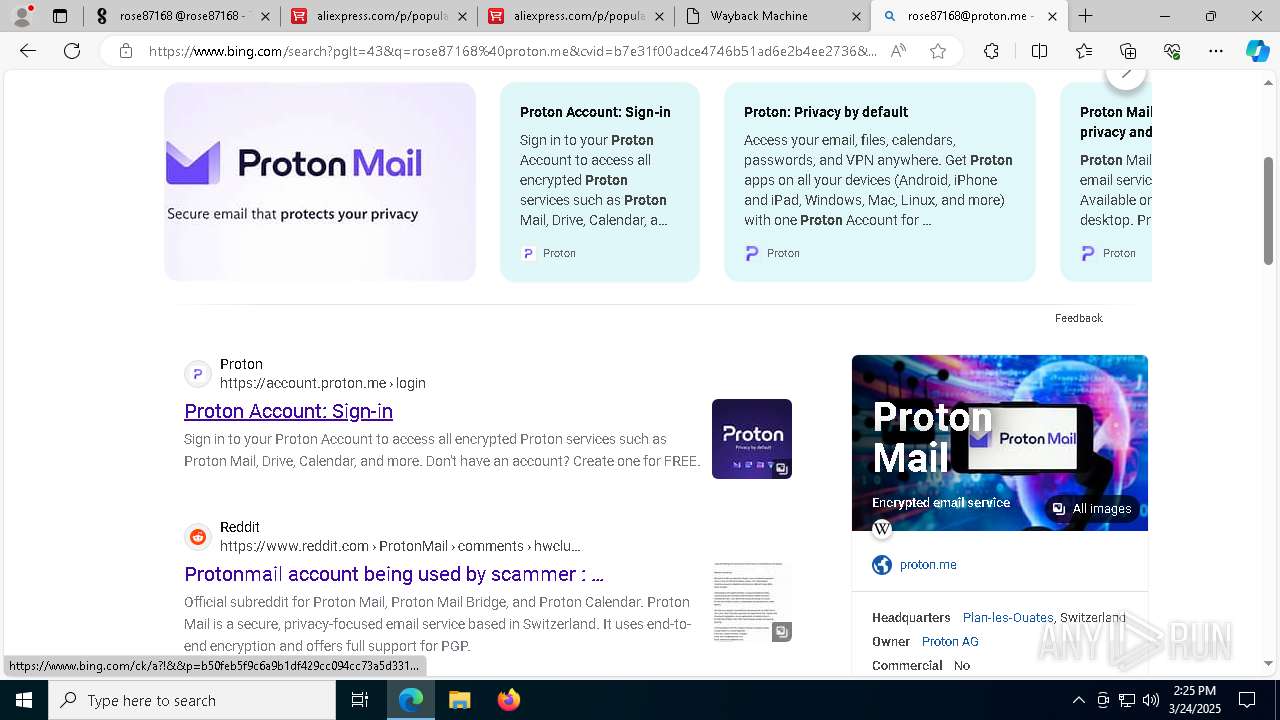This screenshot has width=1280, height=720.
Task: Open the notification center icon
Action: point(1247,700)
